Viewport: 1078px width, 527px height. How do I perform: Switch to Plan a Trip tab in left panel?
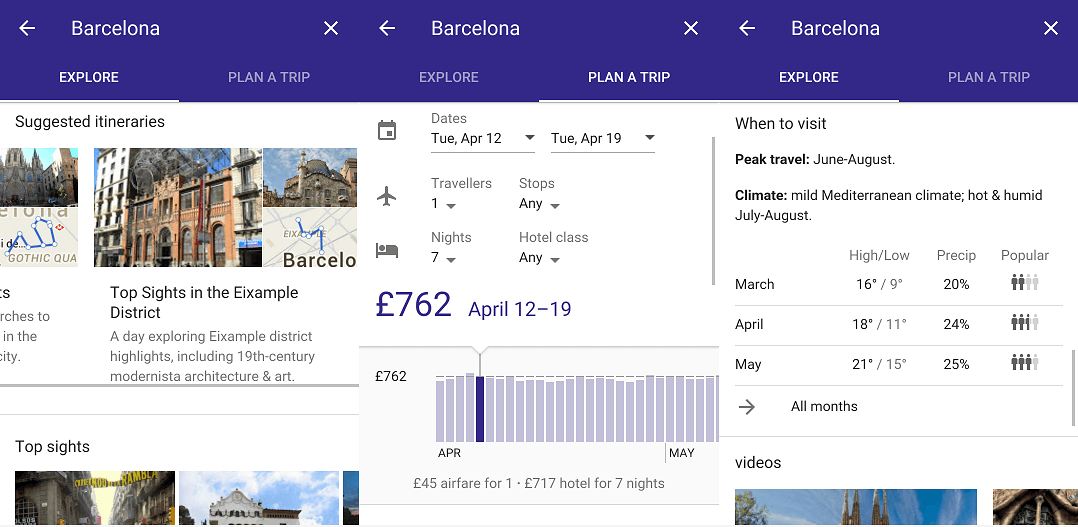point(269,77)
